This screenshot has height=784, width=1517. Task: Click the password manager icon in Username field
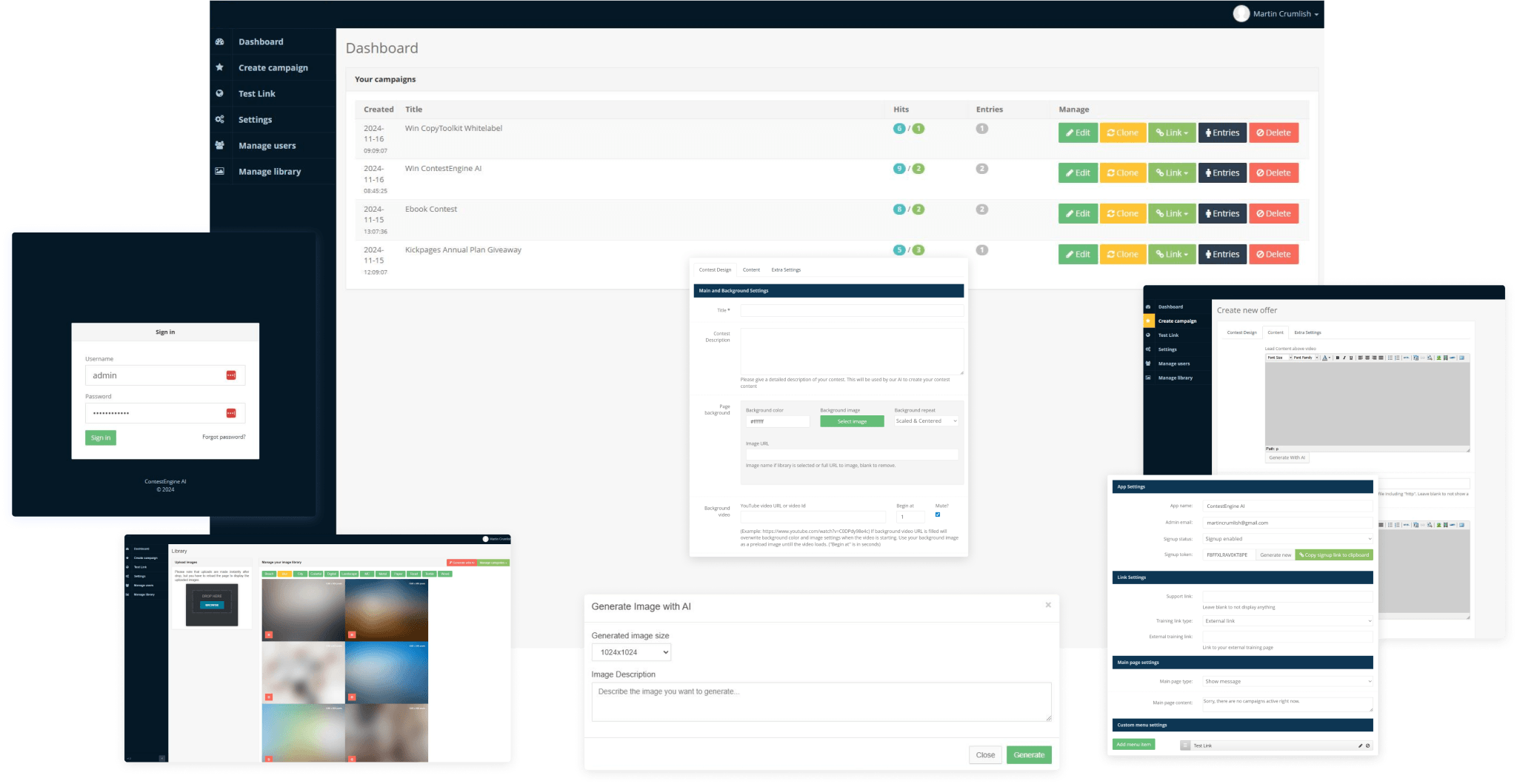click(231, 375)
